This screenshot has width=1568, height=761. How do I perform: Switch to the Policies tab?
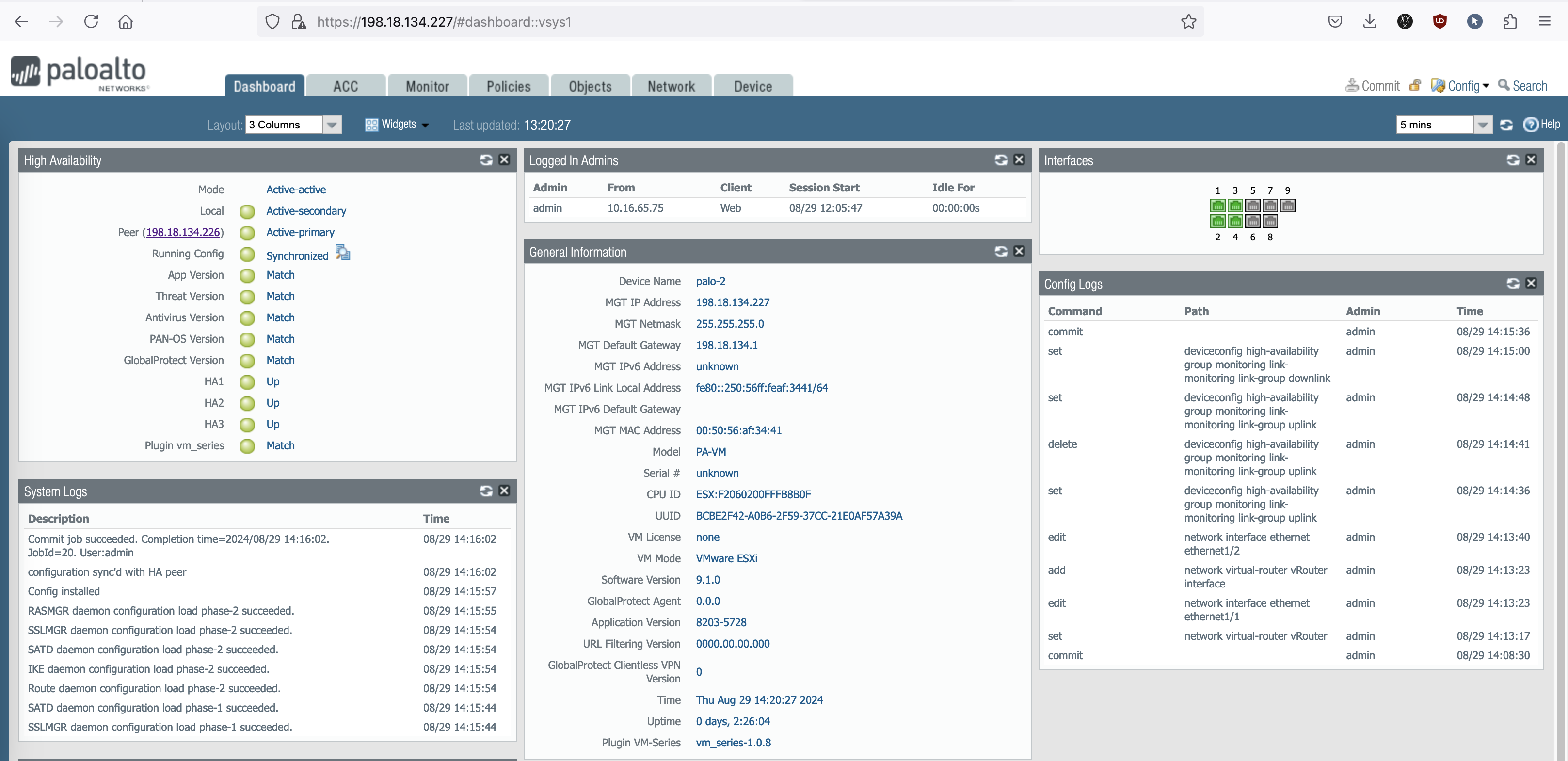point(508,86)
